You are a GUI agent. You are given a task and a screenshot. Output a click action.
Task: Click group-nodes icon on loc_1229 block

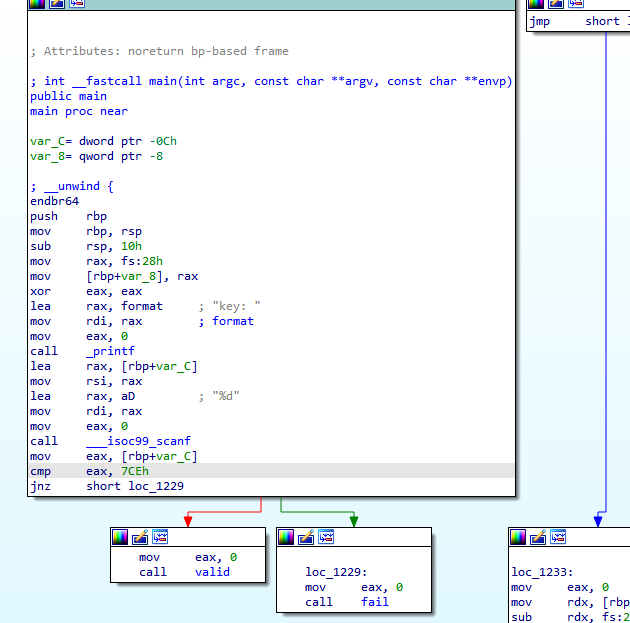tap(326, 537)
